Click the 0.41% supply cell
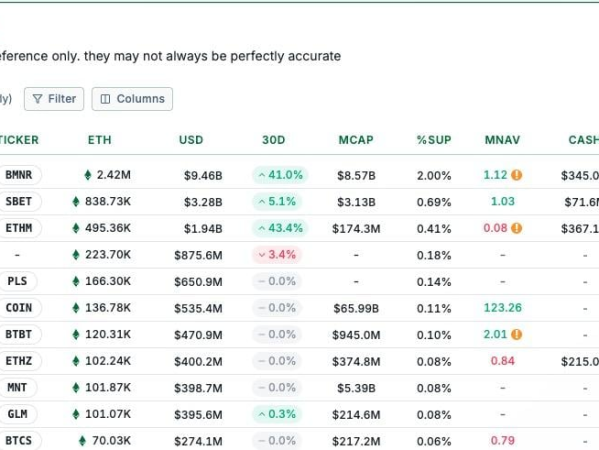The width and height of the screenshot is (599, 450). click(434, 228)
